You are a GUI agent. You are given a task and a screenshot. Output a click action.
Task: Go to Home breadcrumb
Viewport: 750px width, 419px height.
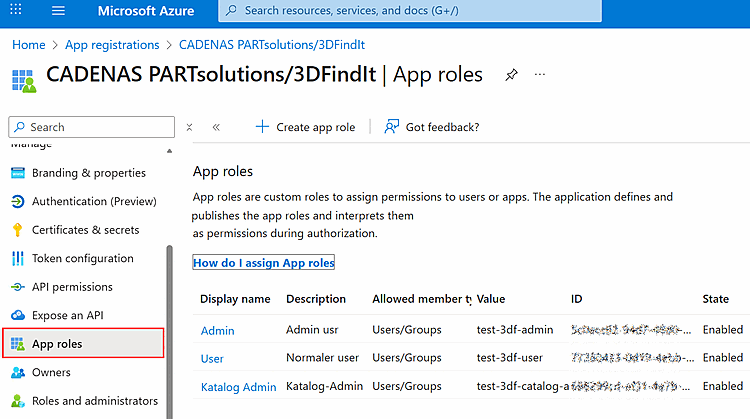pos(29,45)
